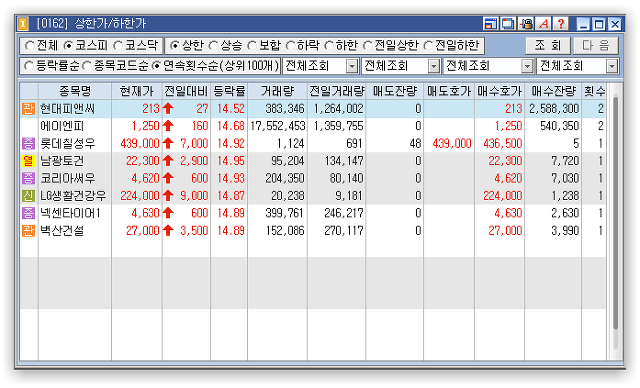Sort by 등락률순 radio option
This screenshot has height=388, width=640.
tap(28, 66)
